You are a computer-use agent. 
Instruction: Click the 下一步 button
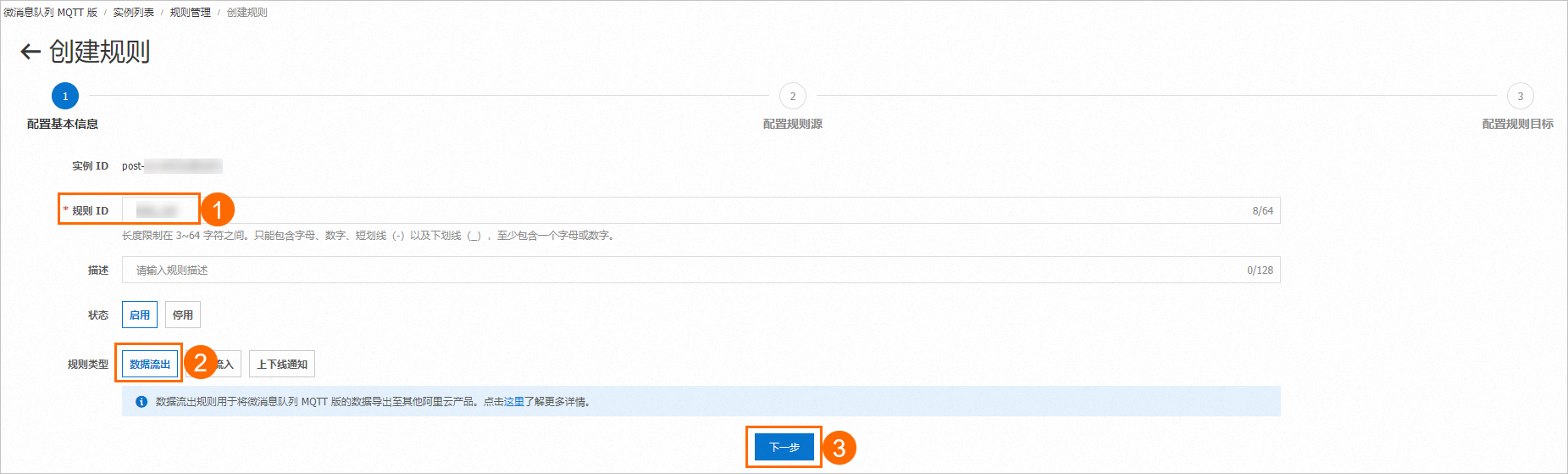(x=784, y=447)
